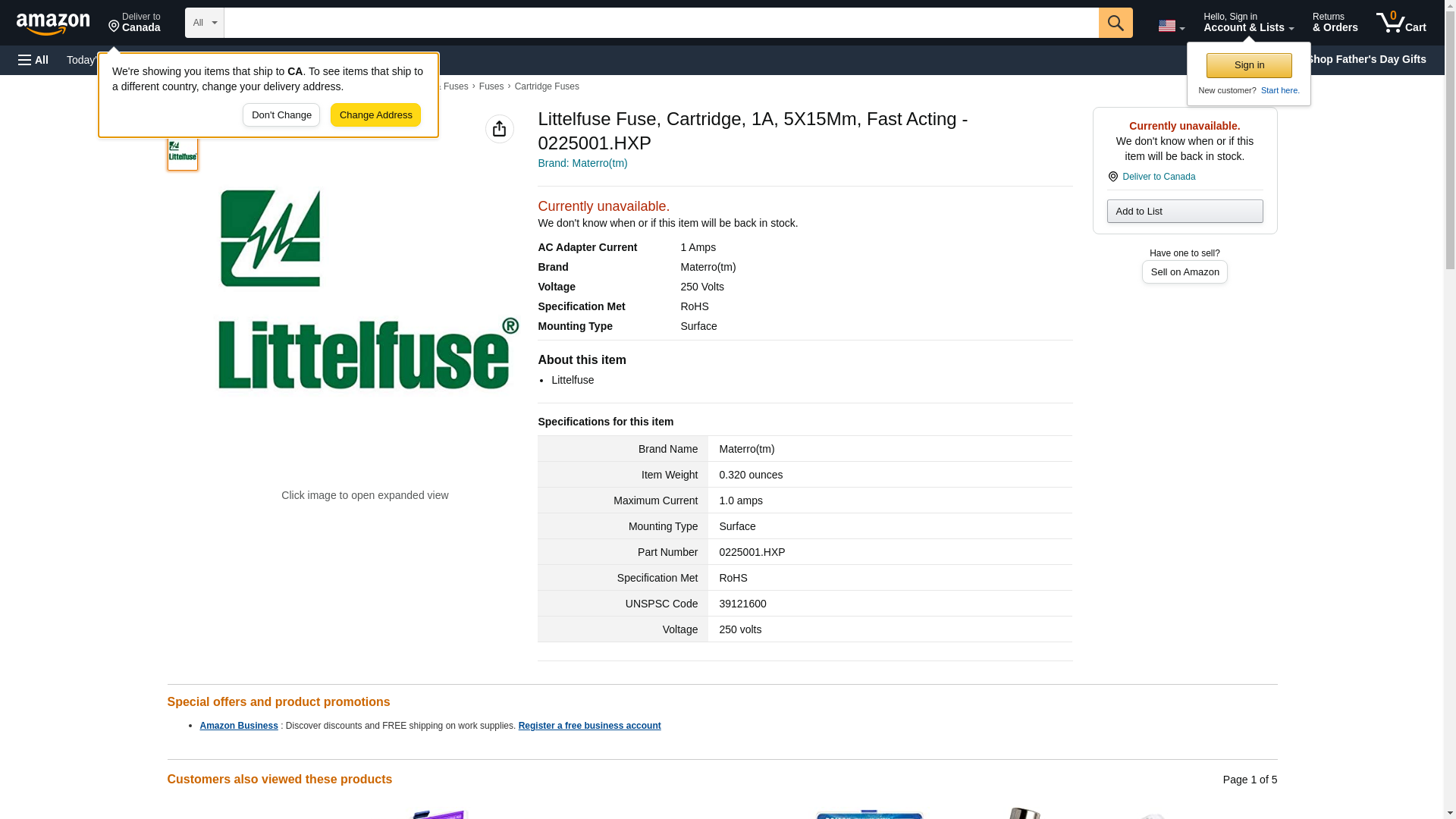
Task: Dismiss the popup with Don't Change
Action: [x=281, y=115]
